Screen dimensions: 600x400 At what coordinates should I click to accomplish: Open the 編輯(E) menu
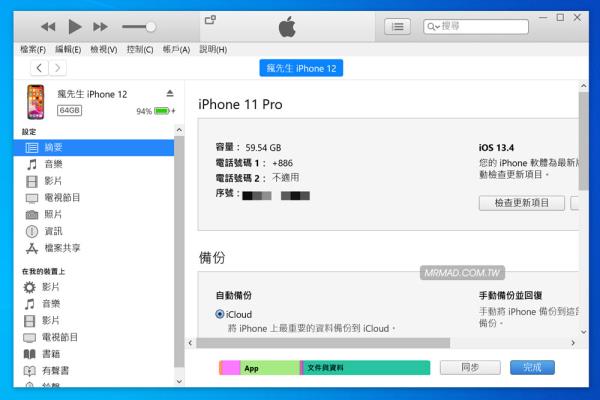tap(68, 49)
